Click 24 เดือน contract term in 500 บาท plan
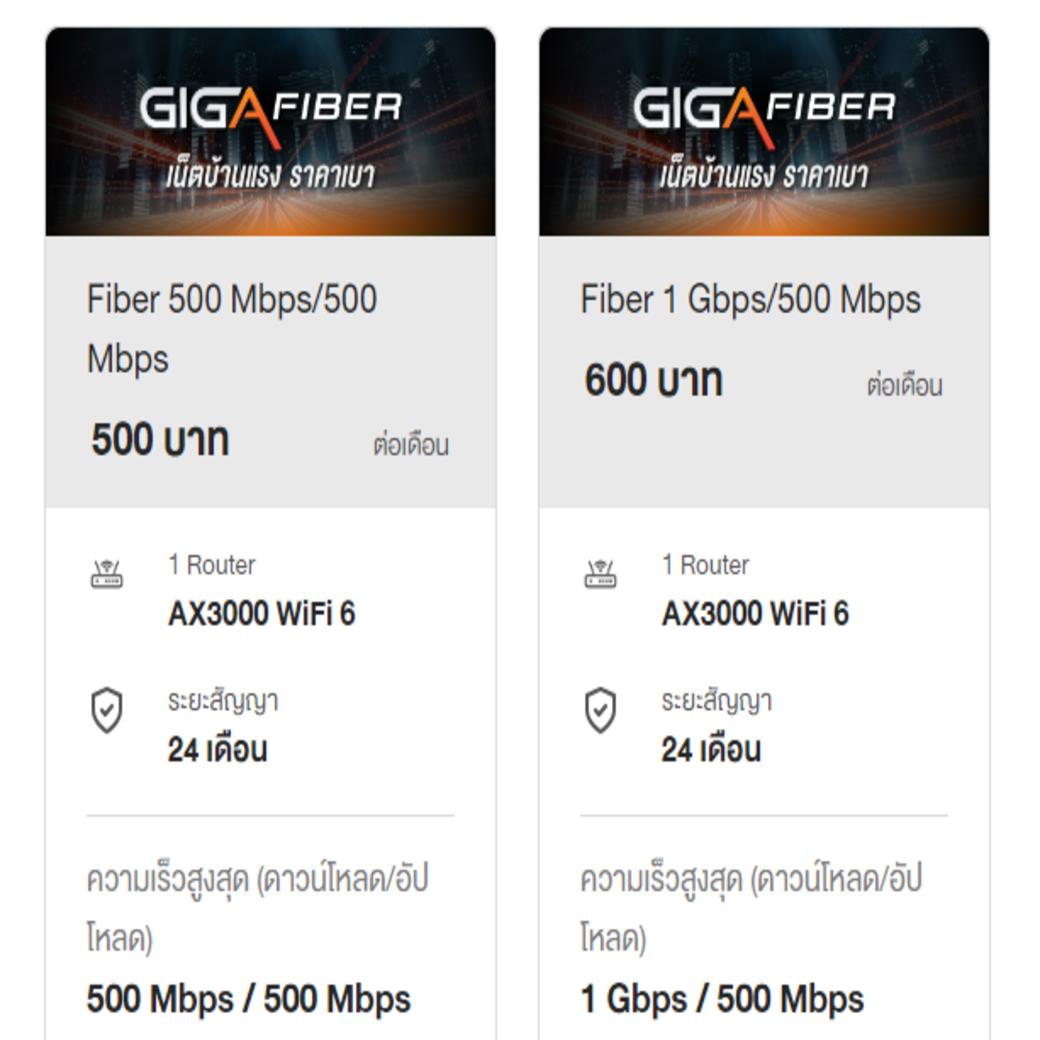 pyautogui.click(x=217, y=750)
